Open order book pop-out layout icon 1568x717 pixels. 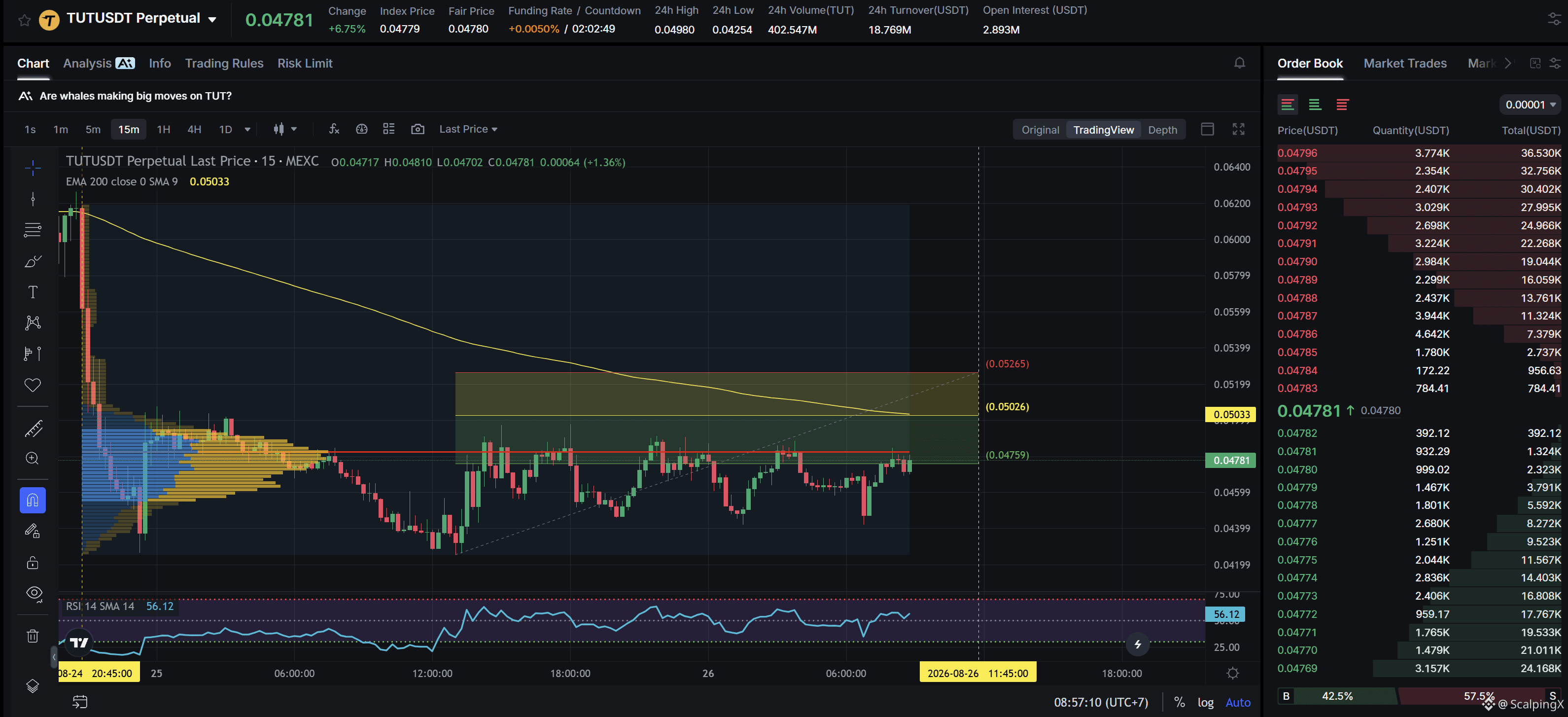pyautogui.click(x=1535, y=63)
